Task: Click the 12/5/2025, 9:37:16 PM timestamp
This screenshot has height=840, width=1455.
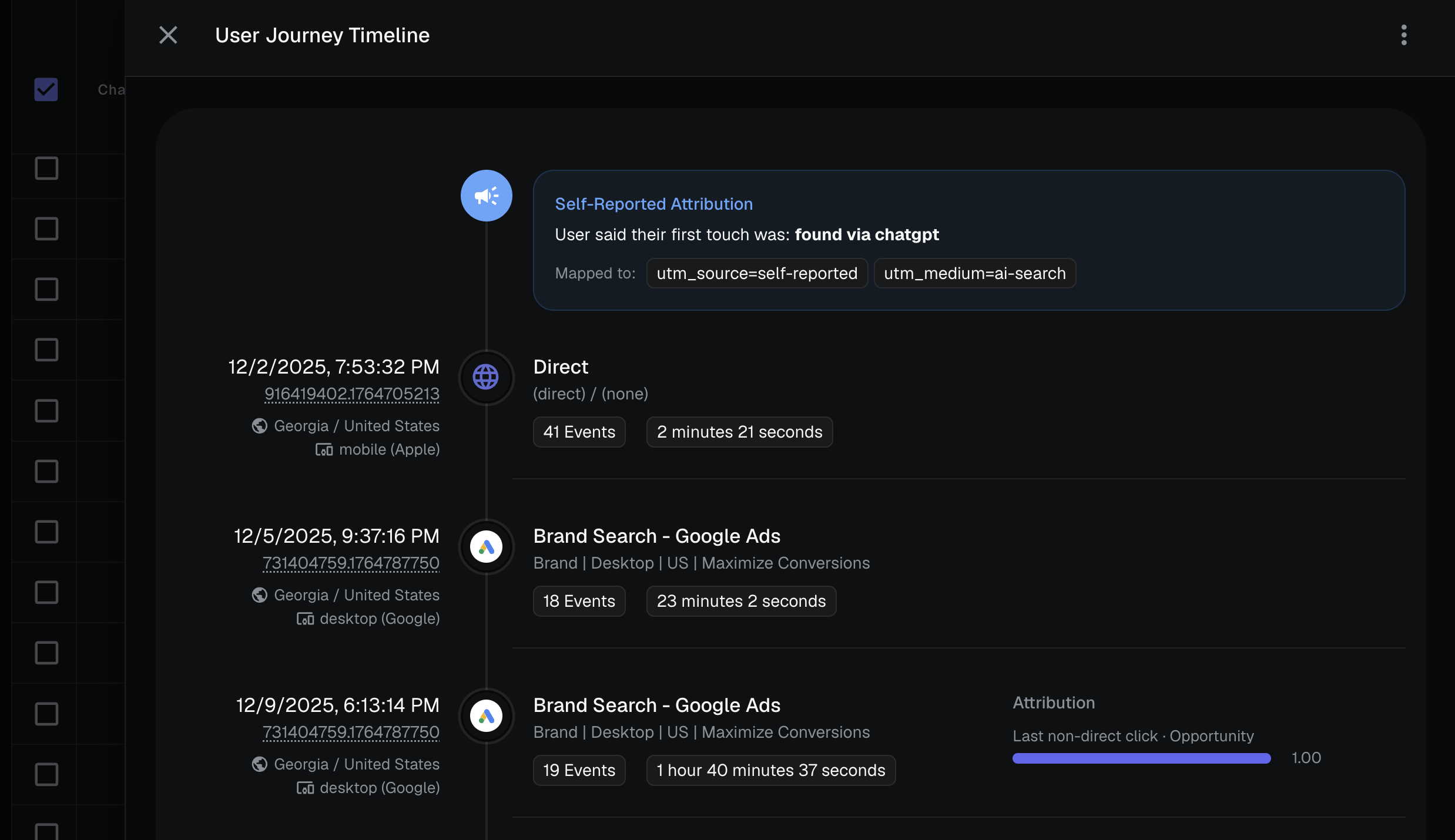Action: pyautogui.click(x=337, y=536)
